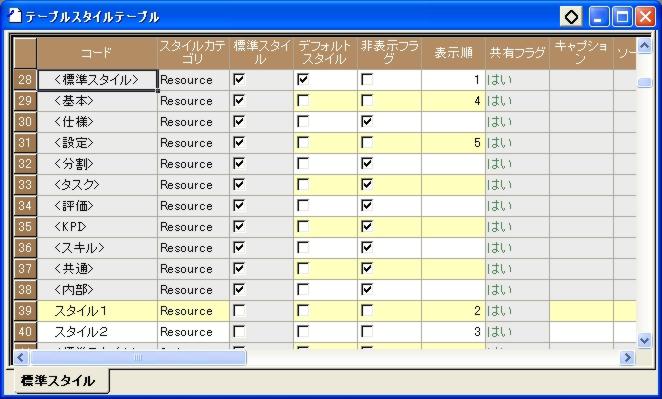Select the スタイル2 code cell
662x399 pixels.
coord(97,331)
